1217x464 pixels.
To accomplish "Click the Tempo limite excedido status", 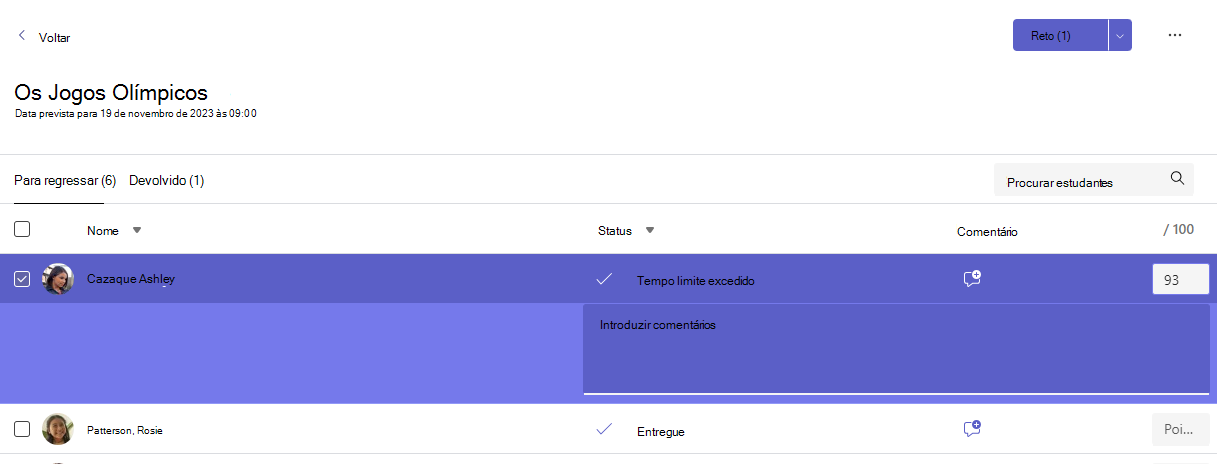I will (695, 281).
